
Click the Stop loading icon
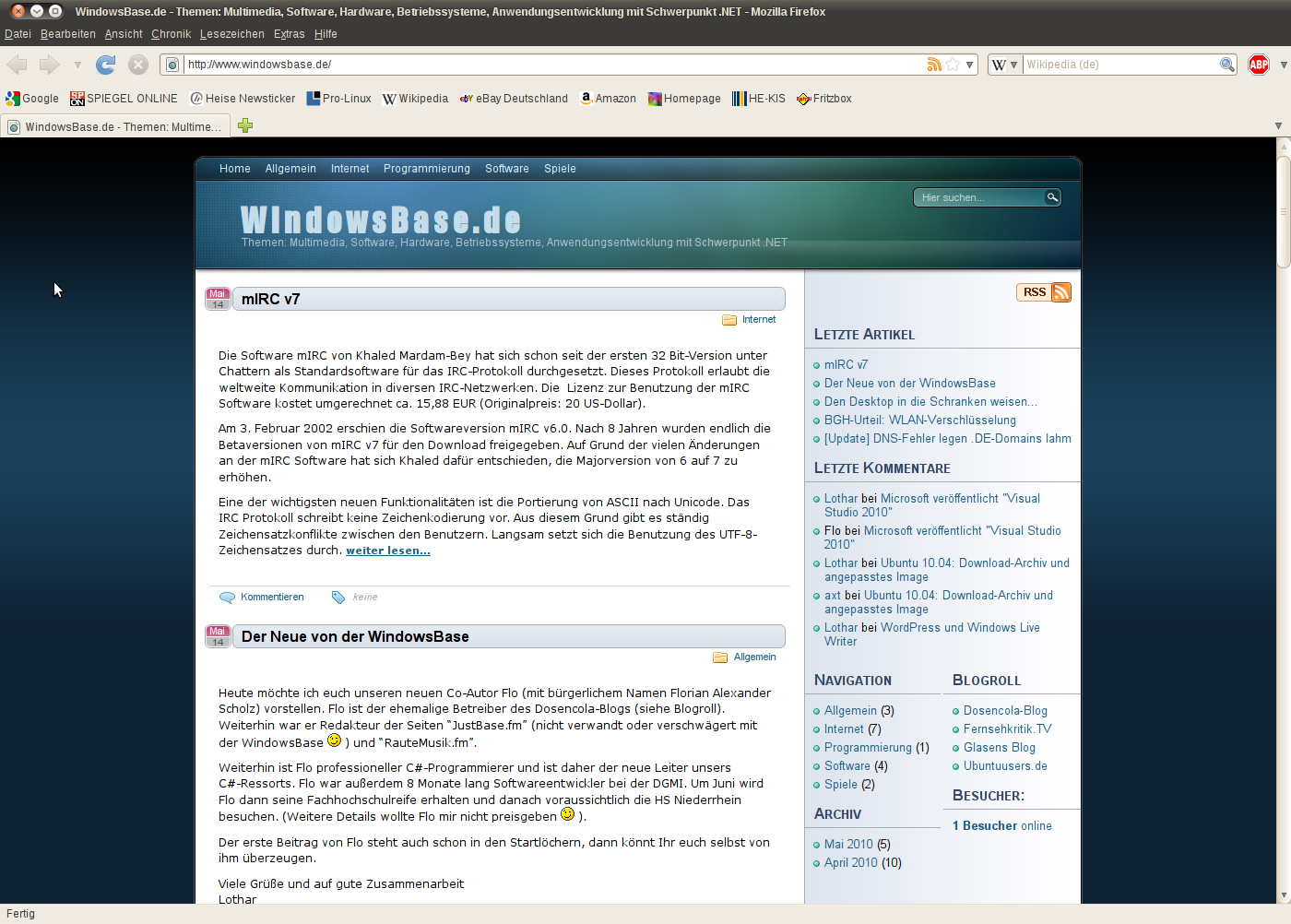(x=138, y=65)
